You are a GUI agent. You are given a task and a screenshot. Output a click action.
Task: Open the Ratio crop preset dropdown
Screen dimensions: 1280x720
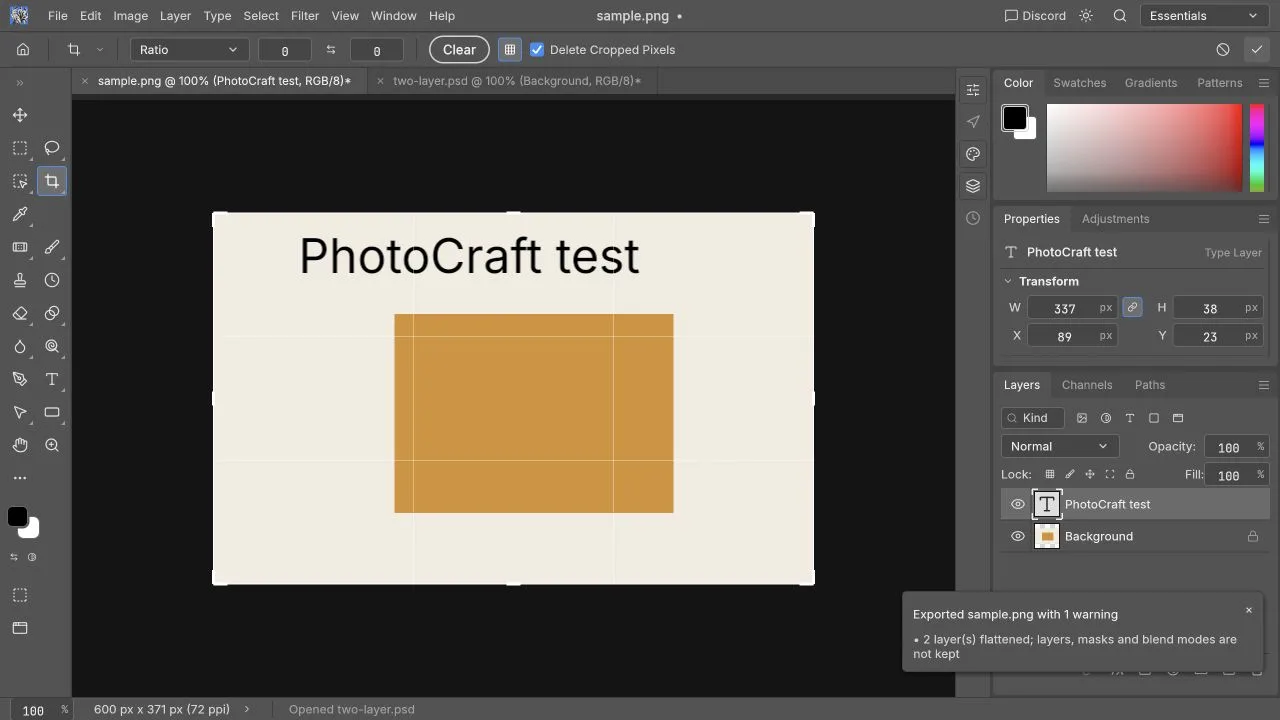pyautogui.click(x=189, y=49)
